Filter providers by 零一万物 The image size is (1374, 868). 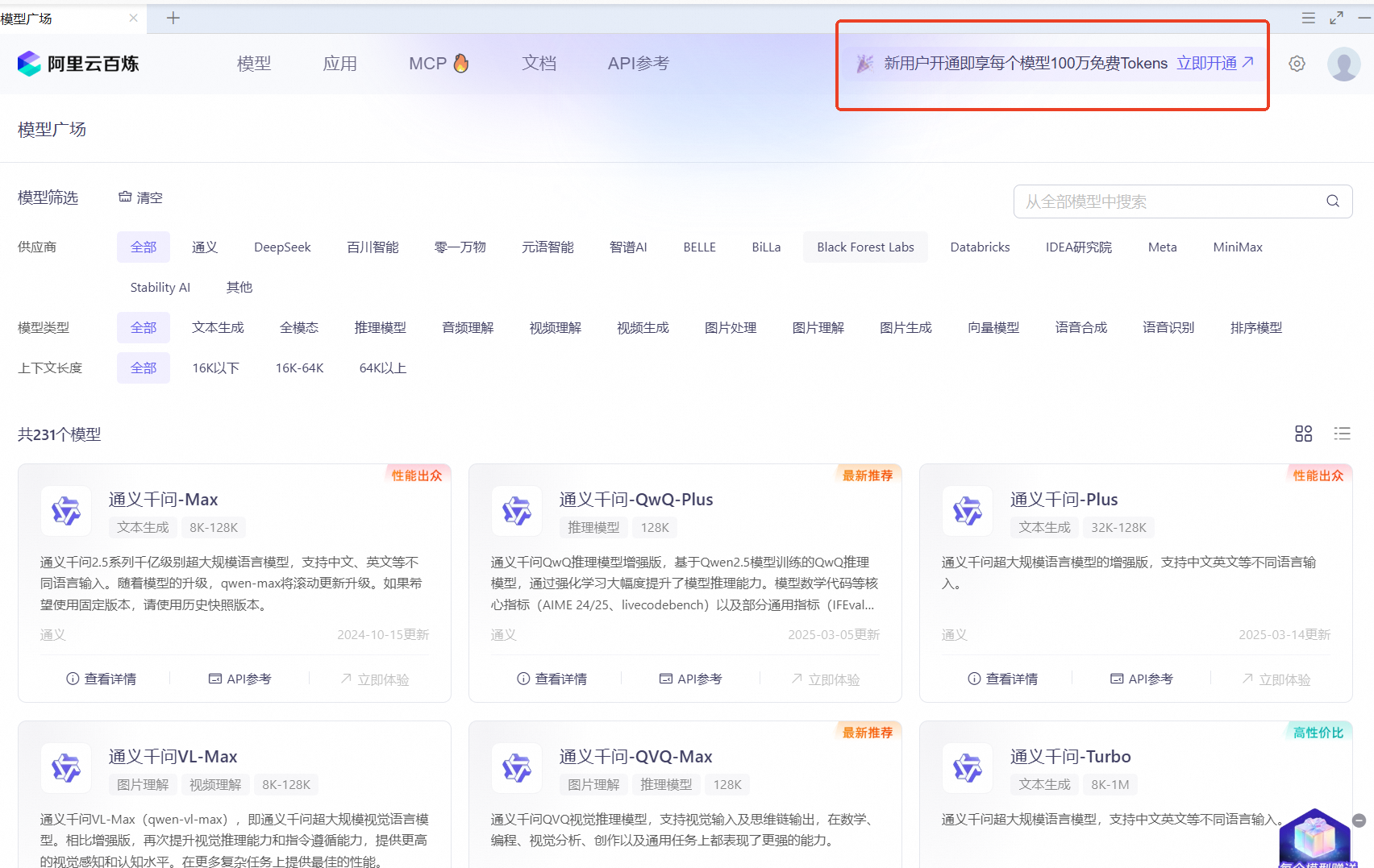460,247
